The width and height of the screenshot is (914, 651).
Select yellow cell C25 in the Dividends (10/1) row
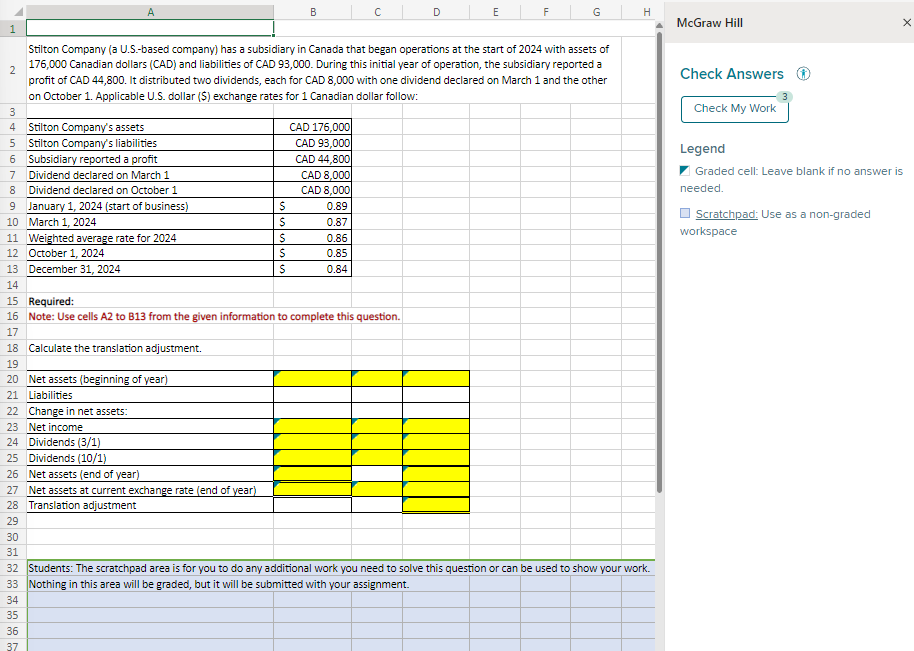(377, 458)
